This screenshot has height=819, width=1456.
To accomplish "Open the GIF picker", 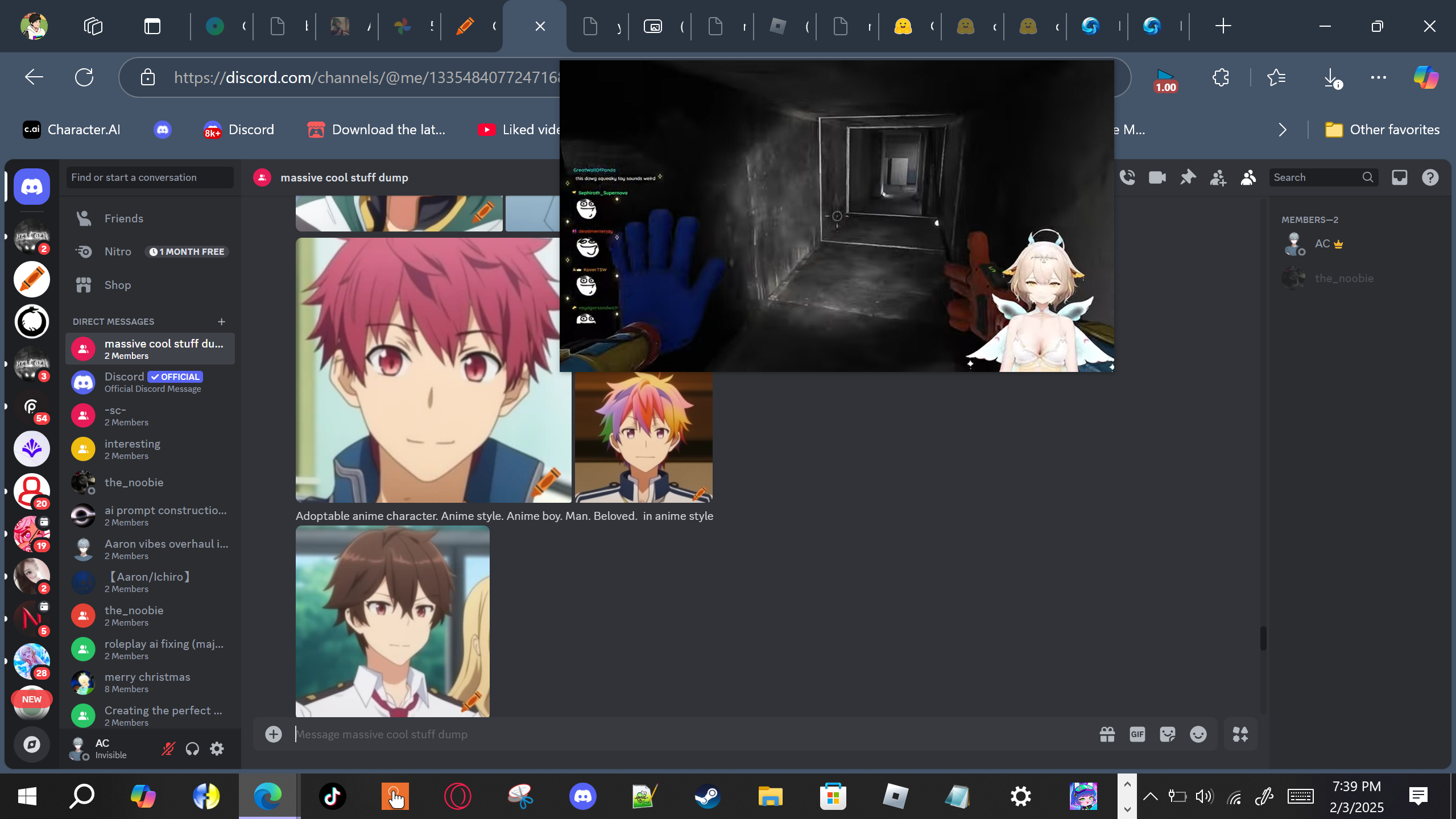I will tap(1137, 734).
